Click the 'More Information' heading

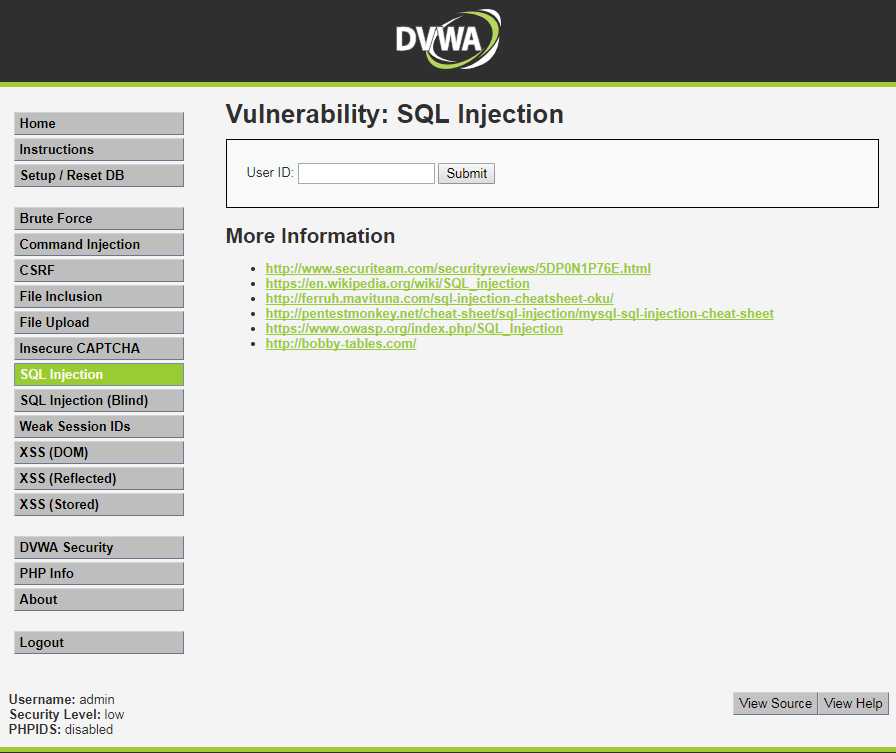310,236
